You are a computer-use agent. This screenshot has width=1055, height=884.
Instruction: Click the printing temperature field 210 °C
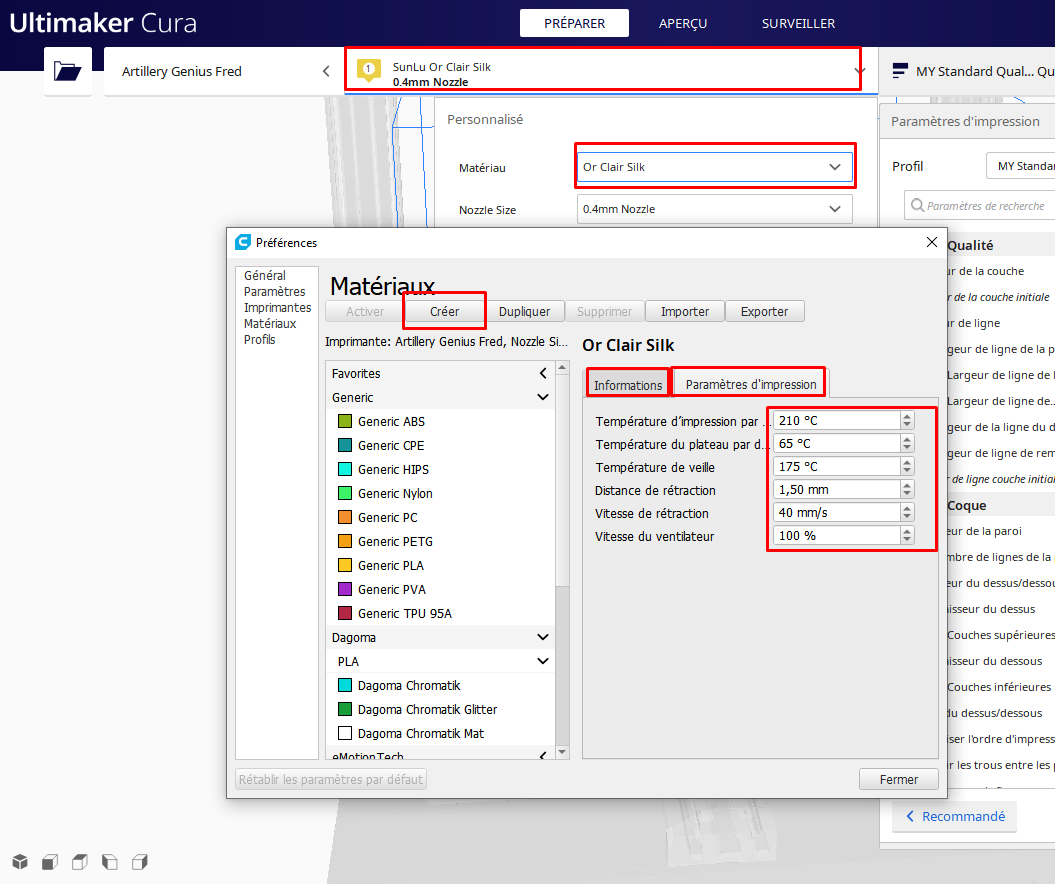tap(836, 420)
